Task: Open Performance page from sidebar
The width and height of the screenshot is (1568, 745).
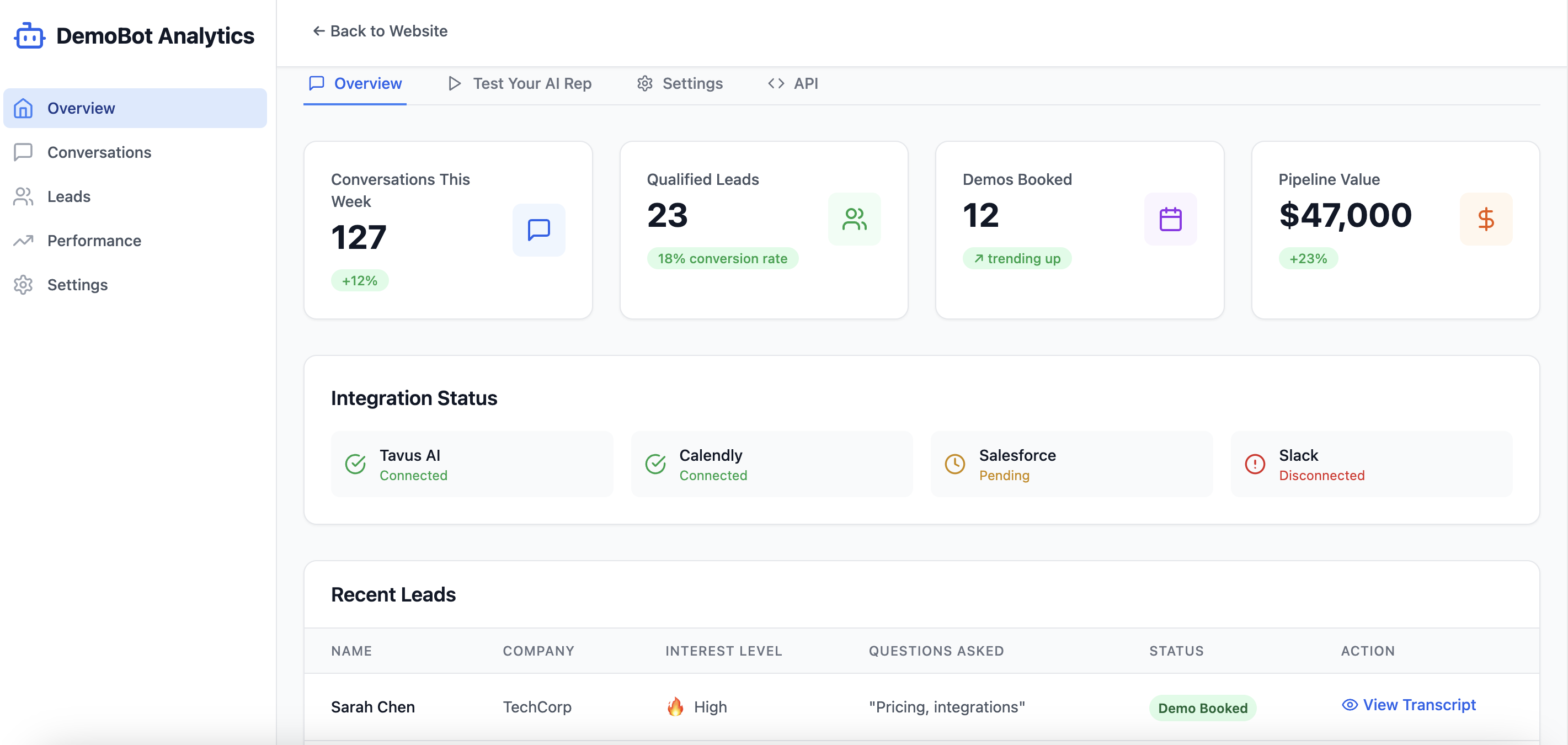Action: coord(94,241)
